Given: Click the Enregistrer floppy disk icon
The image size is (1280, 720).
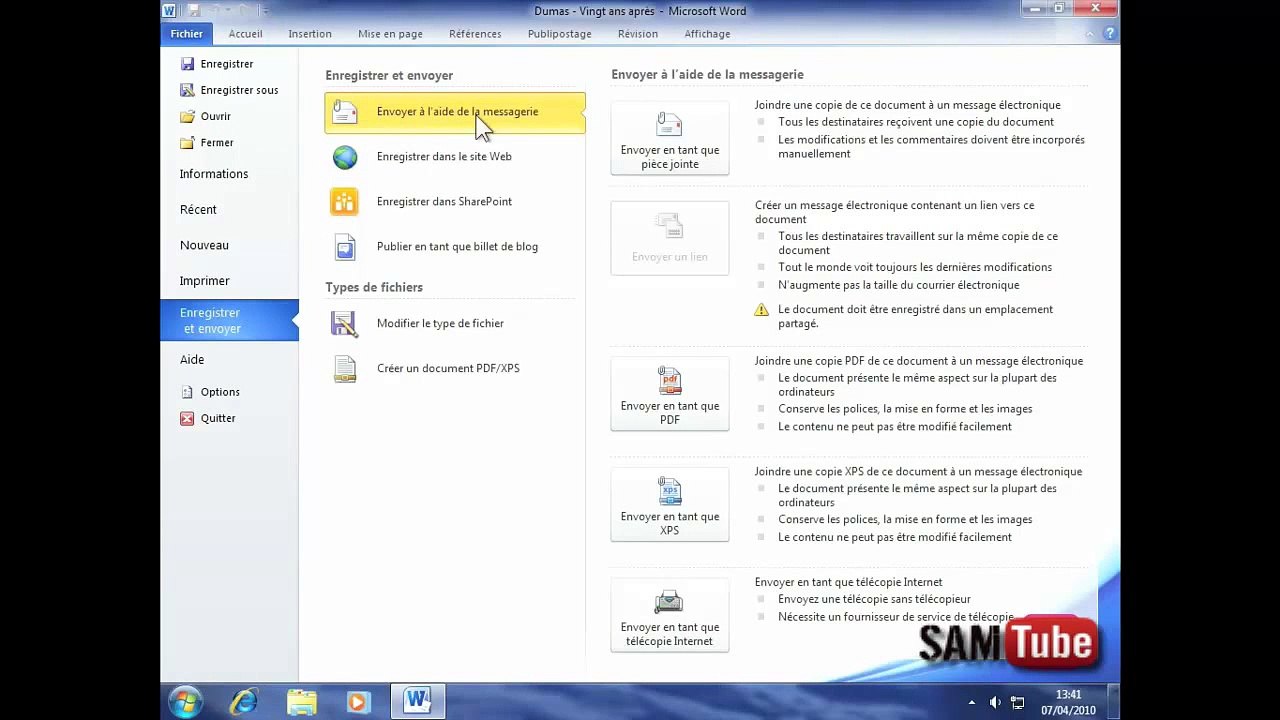Looking at the screenshot, I should (x=187, y=64).
